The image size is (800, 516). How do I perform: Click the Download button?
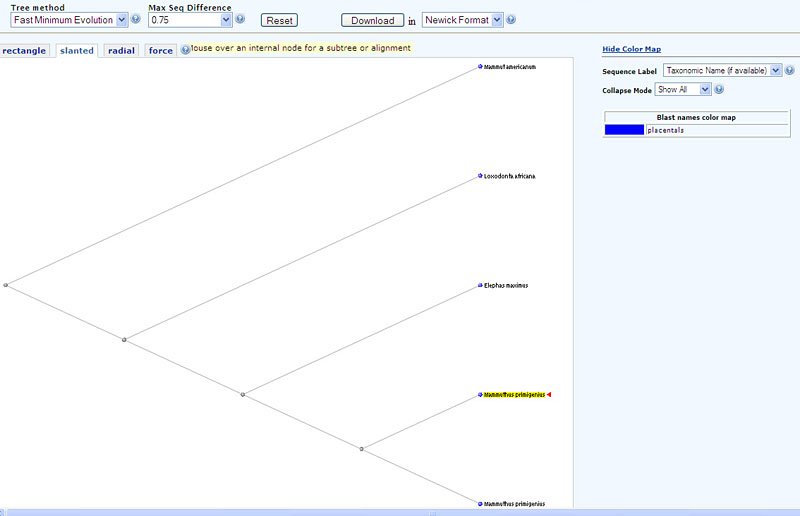tap(372, 20)
